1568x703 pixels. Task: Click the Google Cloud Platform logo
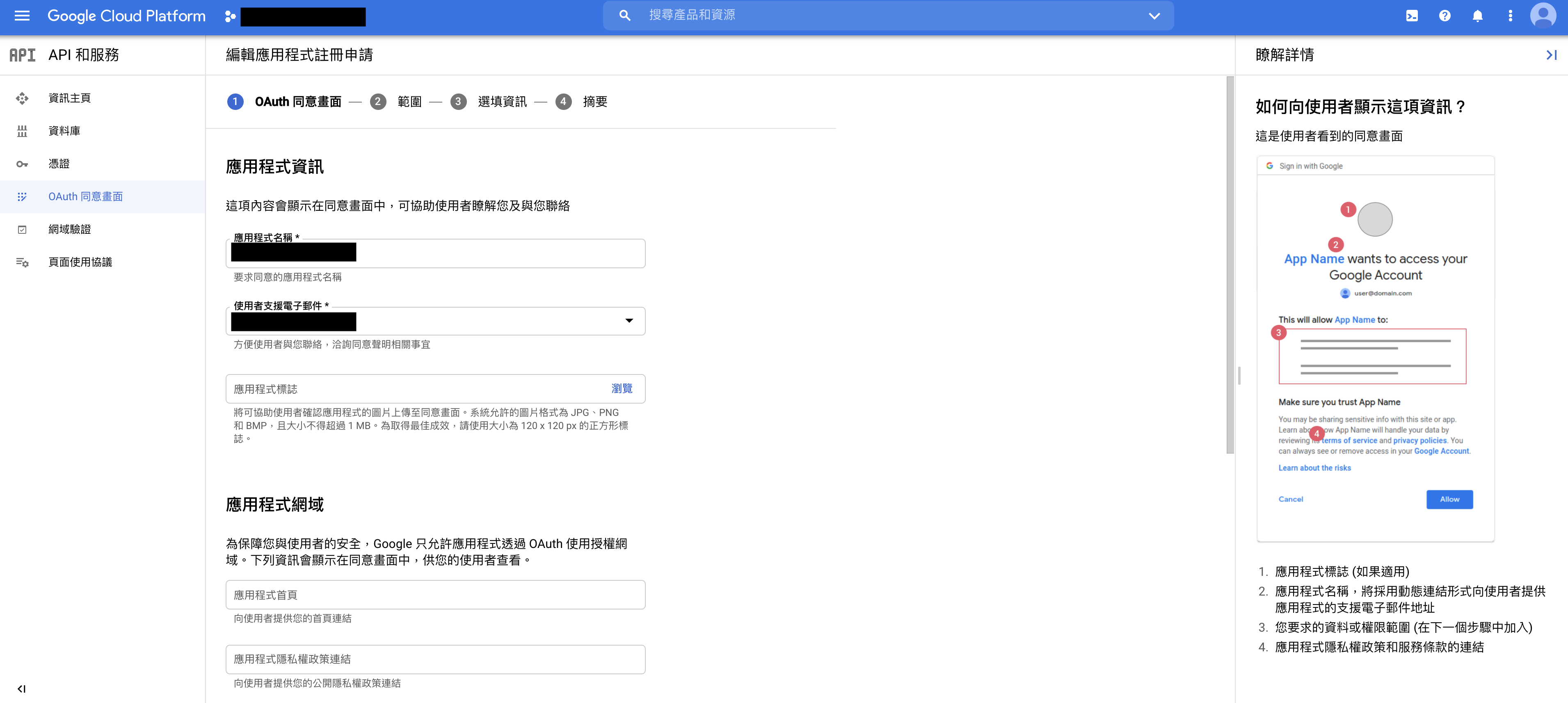pos(126,16)
